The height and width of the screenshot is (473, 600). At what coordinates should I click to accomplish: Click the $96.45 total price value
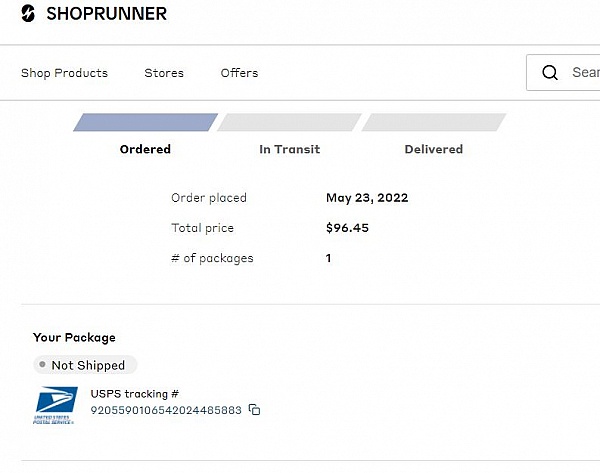pyautogui.click(x=347, y=228)
